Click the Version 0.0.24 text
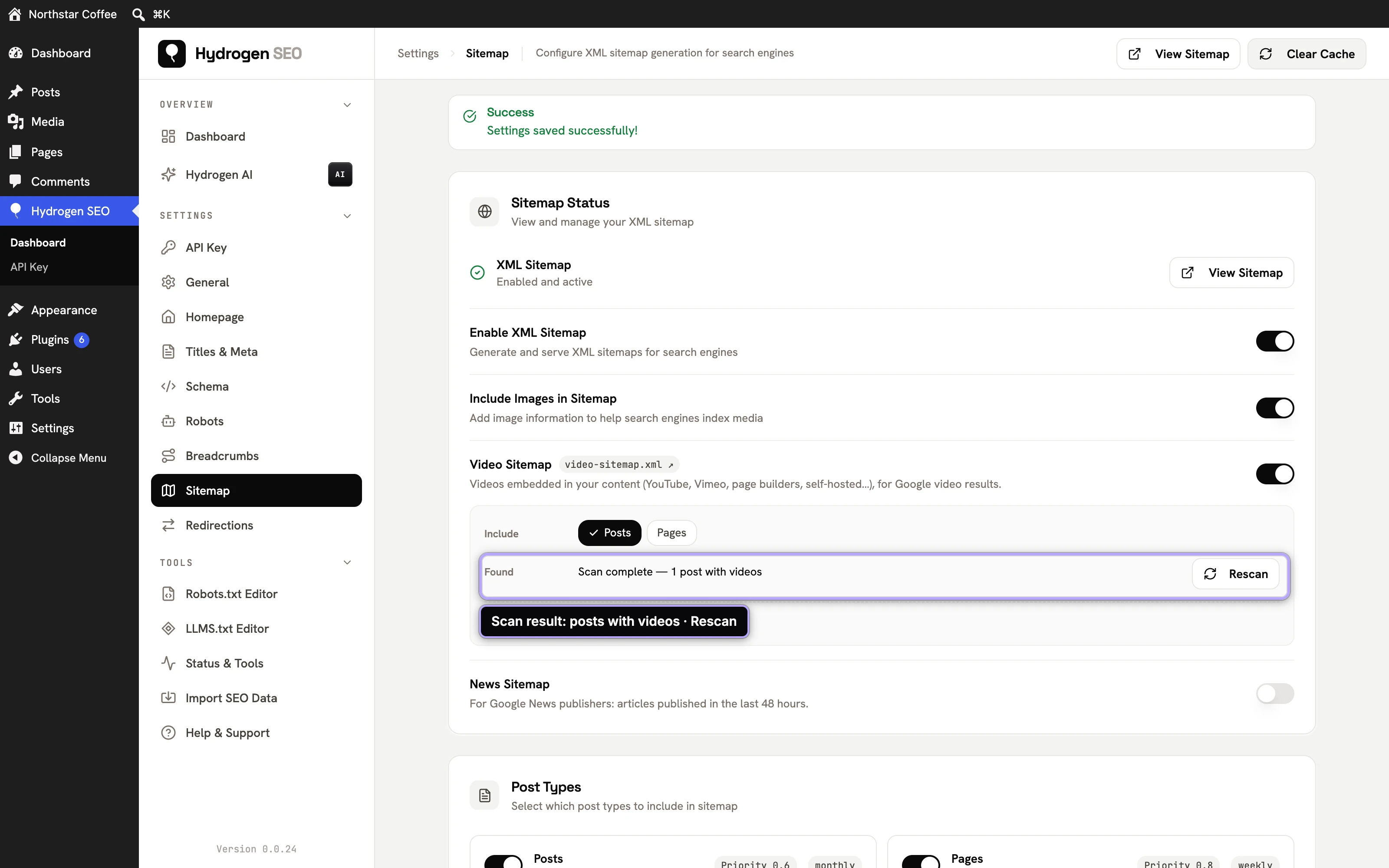The width and height of the screenshot is (1389, 868). click(x=256, y=849)
